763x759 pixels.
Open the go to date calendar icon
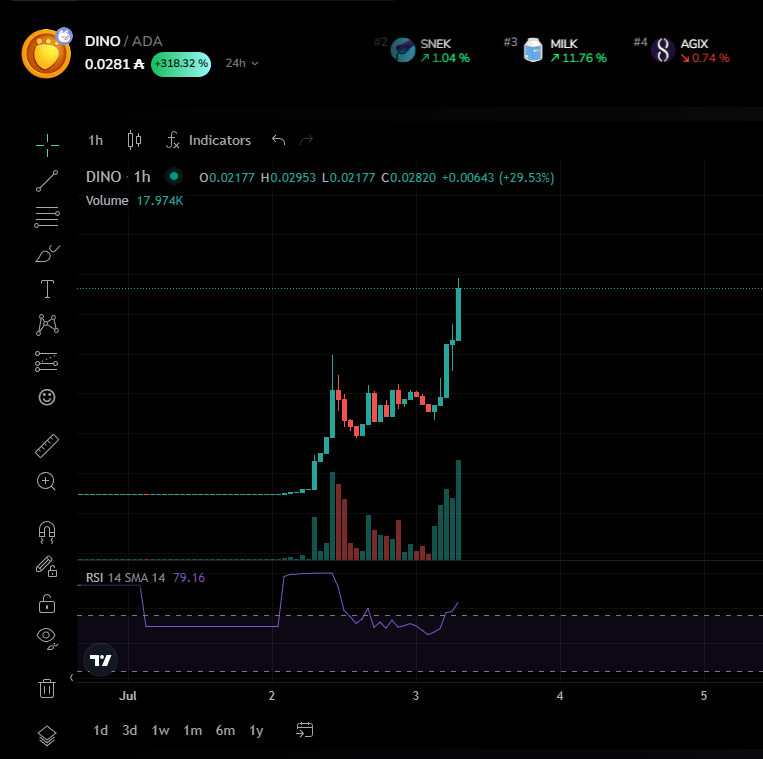coord(305,730)
